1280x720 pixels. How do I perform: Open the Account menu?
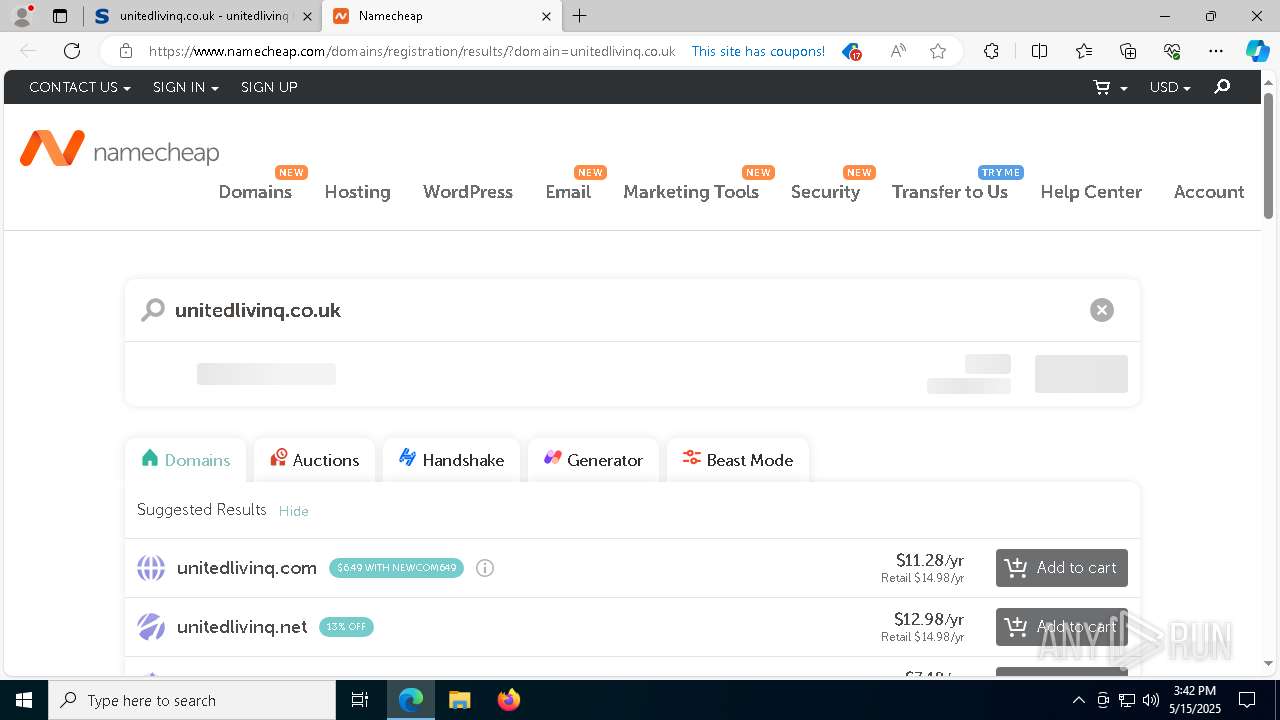[x=1209, y=192]
